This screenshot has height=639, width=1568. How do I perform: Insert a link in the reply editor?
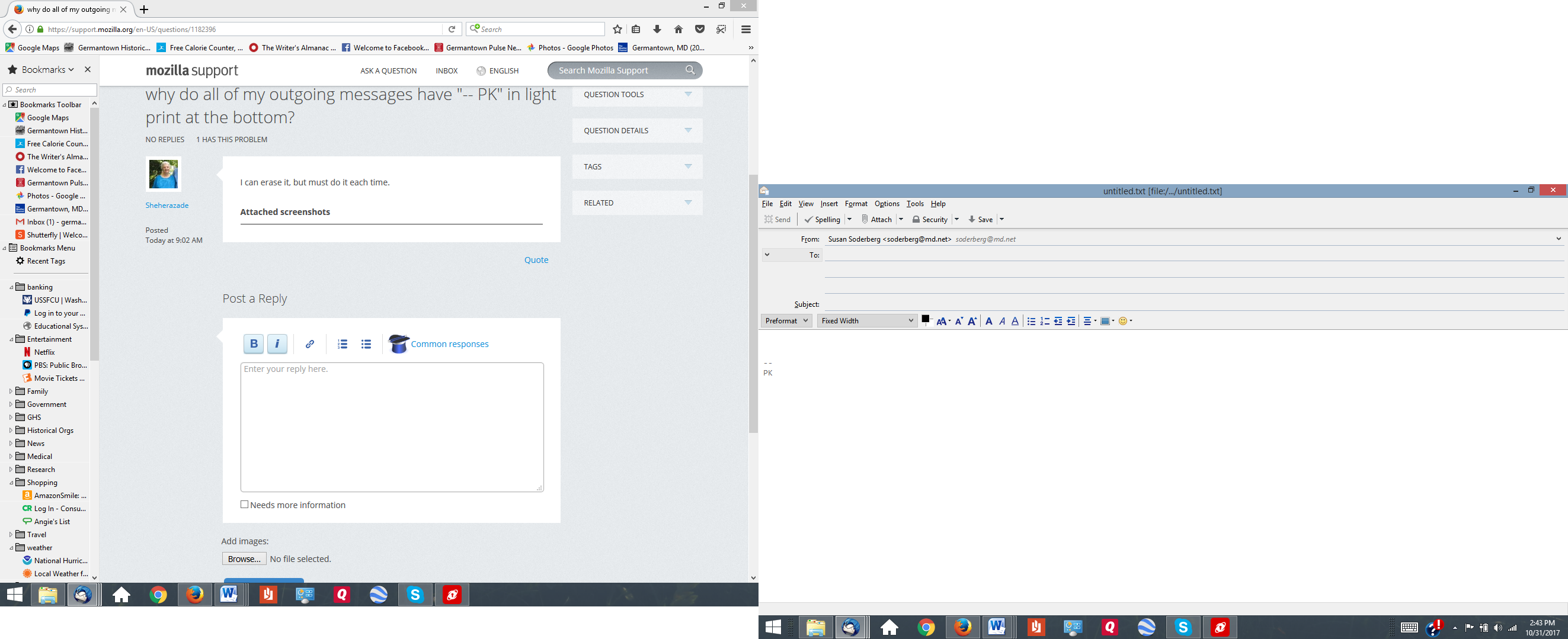[310, 344]
